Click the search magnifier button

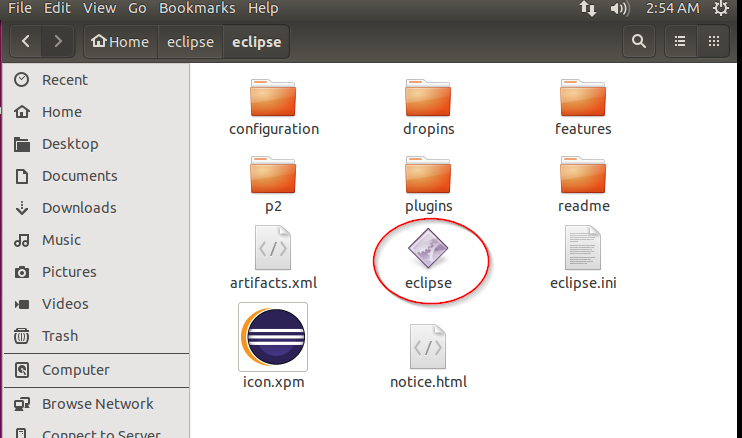[639, 42]
